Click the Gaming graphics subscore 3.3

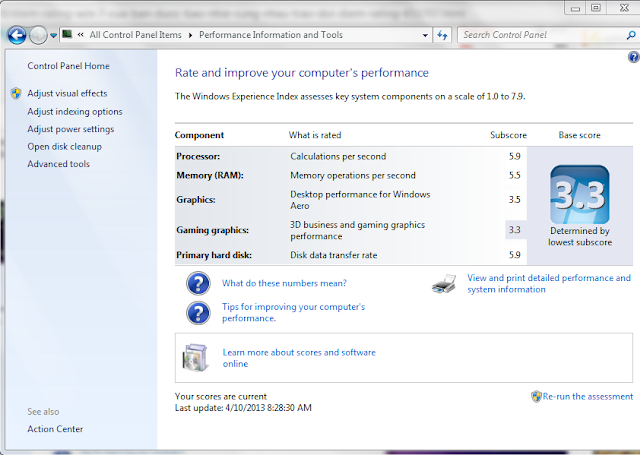pos(514,230)
